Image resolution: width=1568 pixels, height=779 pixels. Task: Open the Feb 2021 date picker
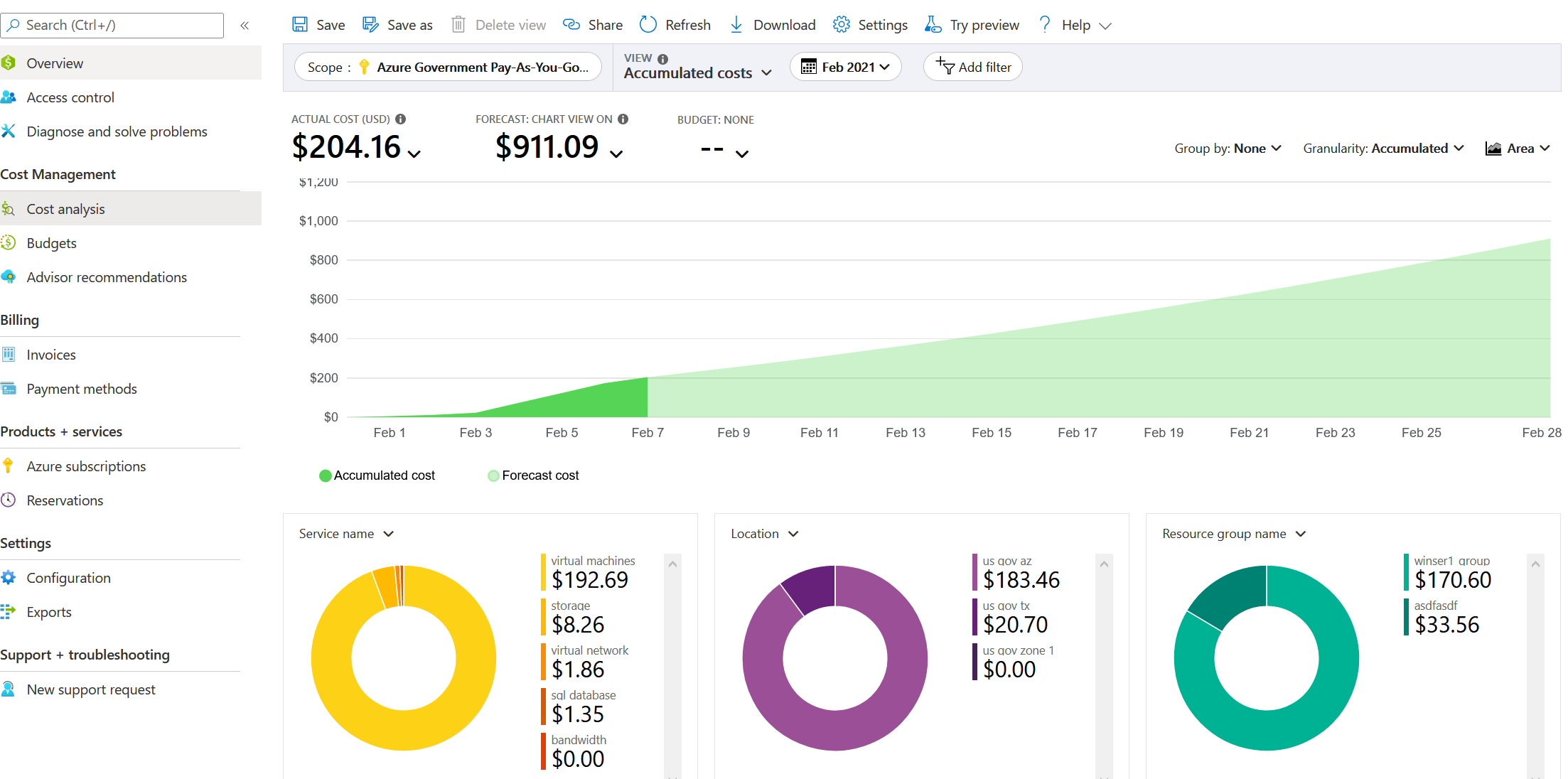coord(846,67)
